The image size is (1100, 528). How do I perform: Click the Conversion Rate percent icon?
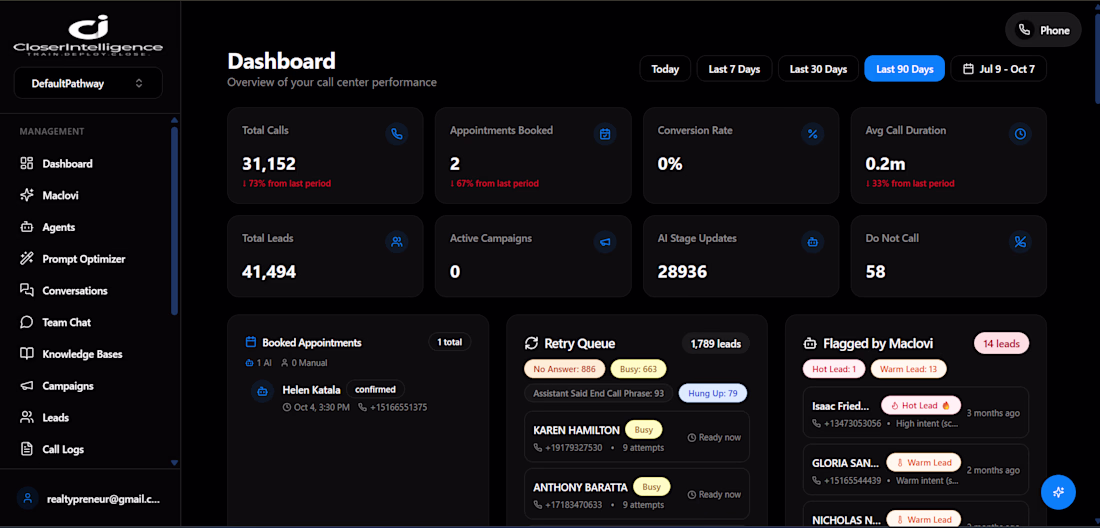[x=812, y=134]
